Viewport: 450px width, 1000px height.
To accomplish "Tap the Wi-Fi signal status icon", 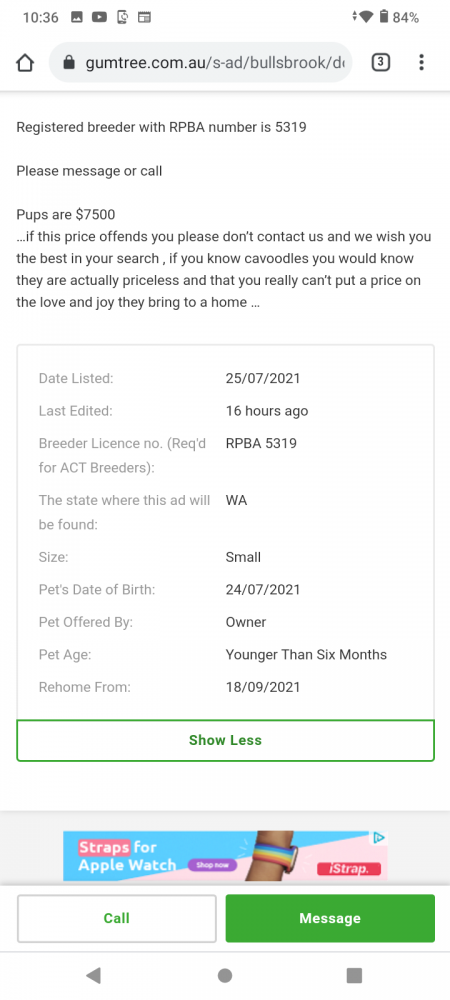I will [363, 17].
